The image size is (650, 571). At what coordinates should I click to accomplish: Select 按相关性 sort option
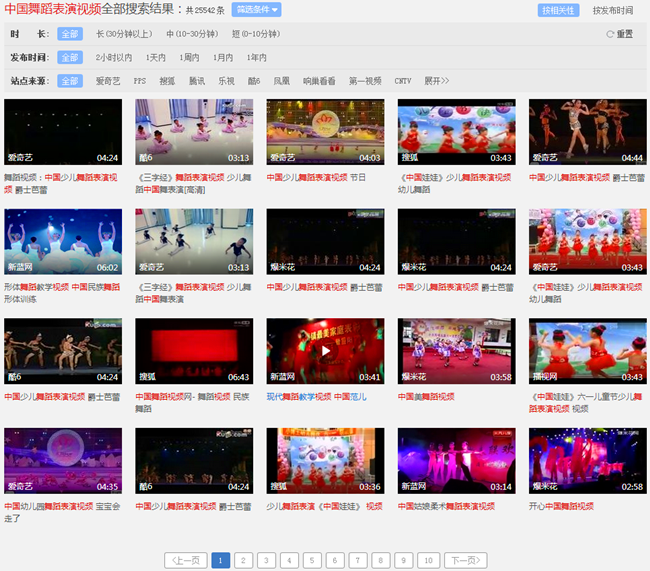557,10
